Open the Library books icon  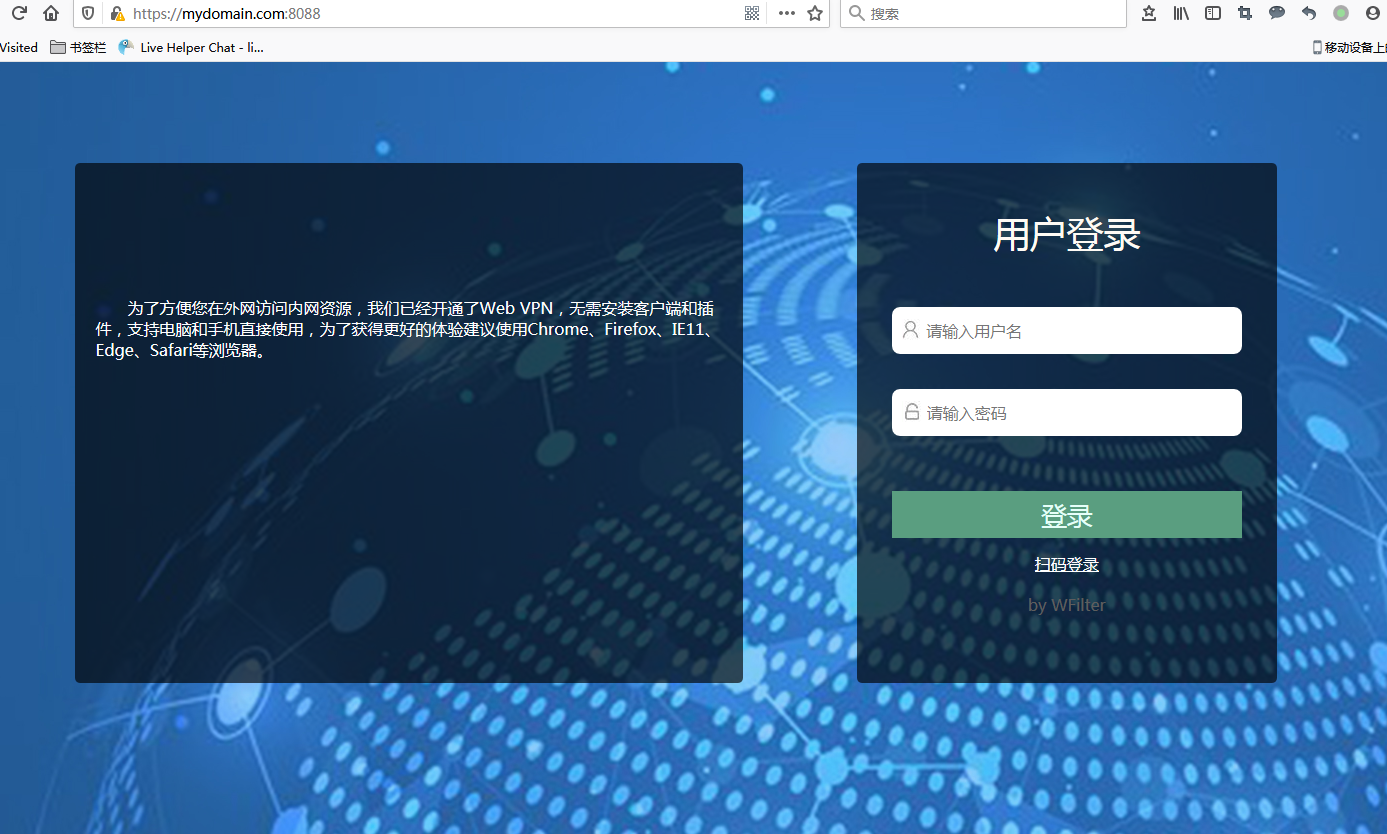click(1181, 14)
